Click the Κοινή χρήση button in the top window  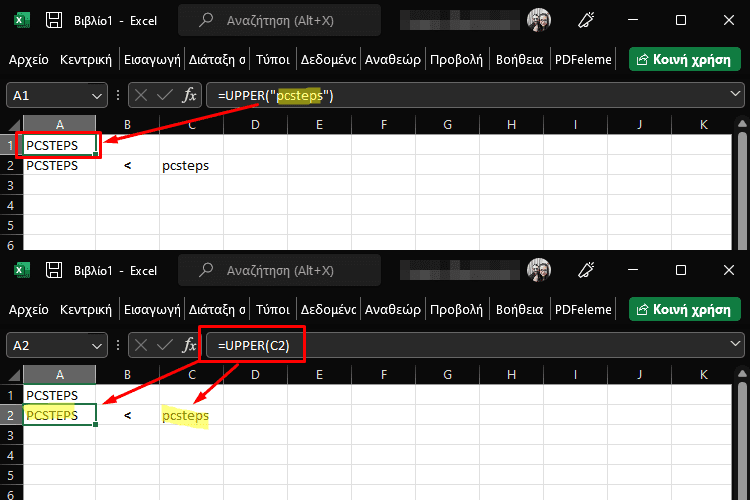pyautogui.click(x=684, y=59)
